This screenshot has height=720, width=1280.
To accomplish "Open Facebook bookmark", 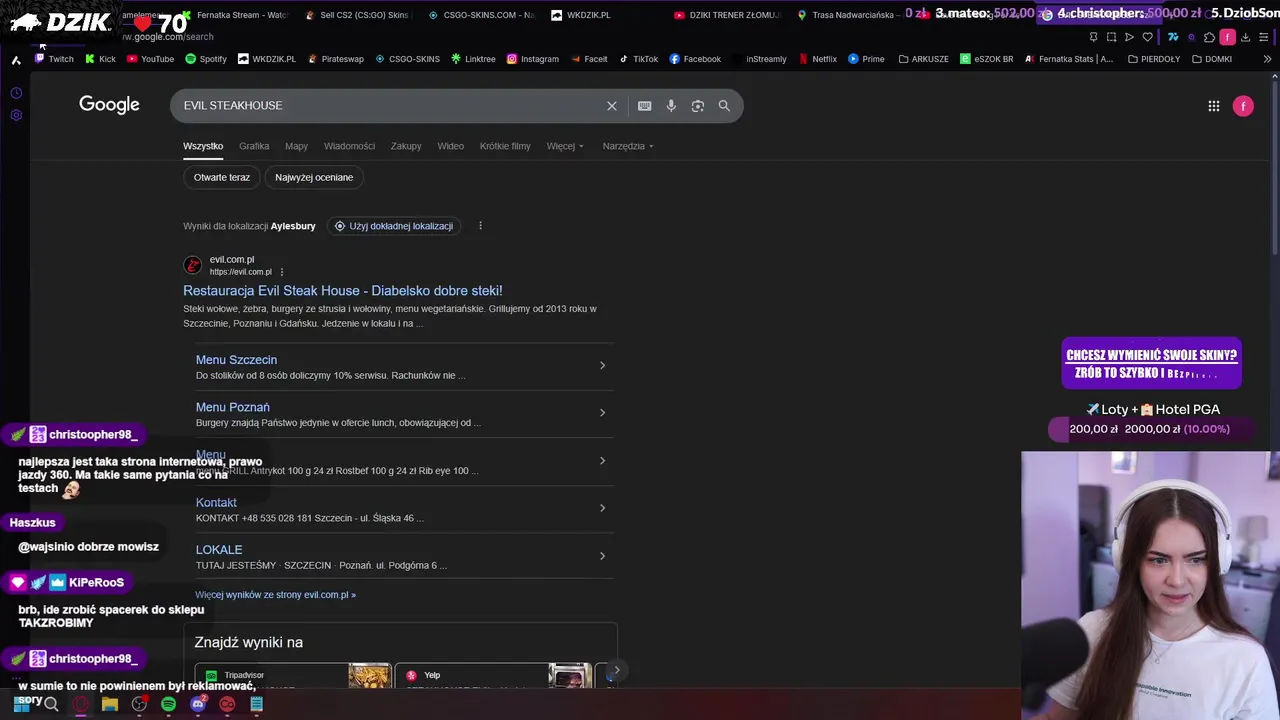I will pos(695,59).
